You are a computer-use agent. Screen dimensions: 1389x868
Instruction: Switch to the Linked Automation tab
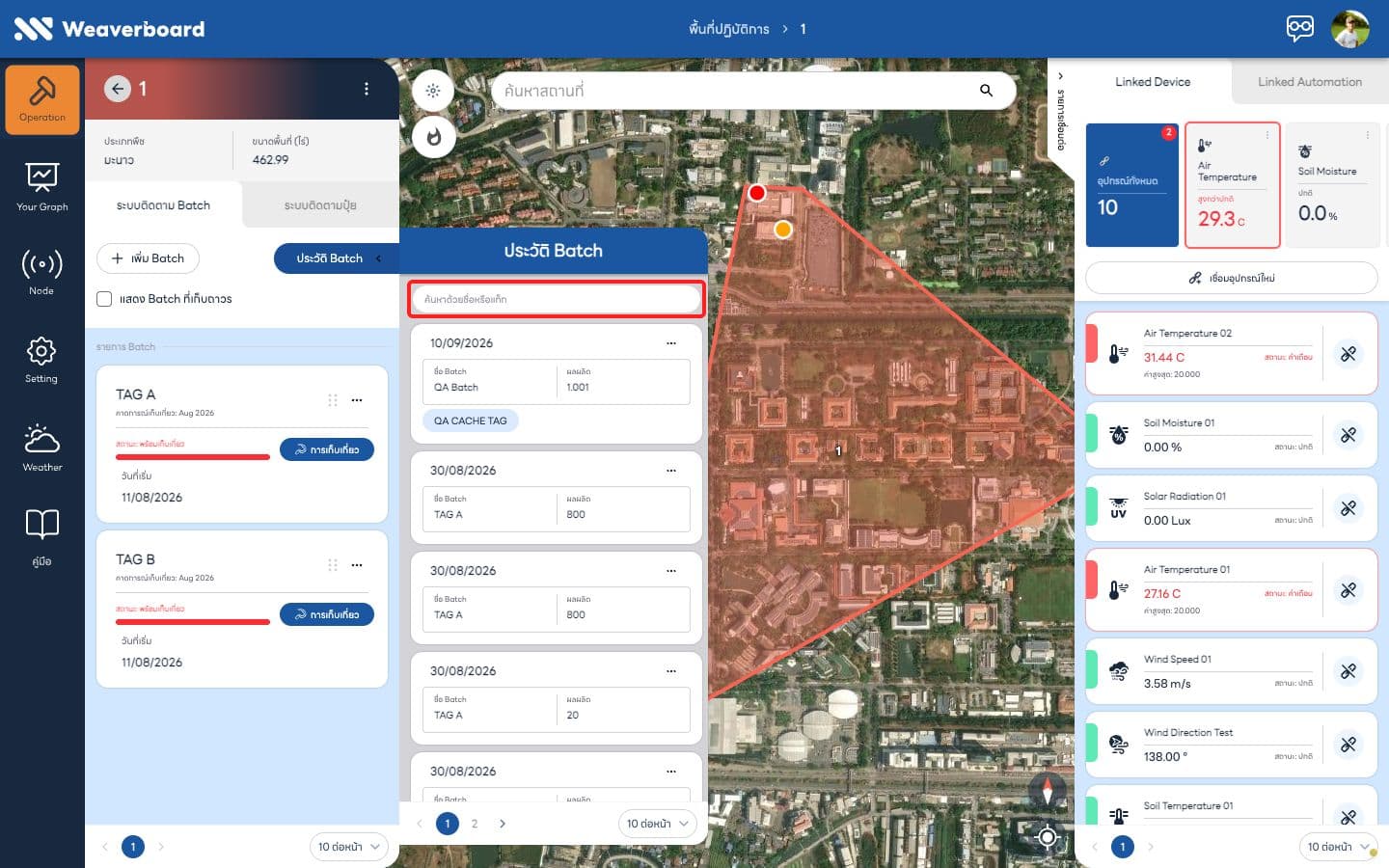pos(1310,82)
